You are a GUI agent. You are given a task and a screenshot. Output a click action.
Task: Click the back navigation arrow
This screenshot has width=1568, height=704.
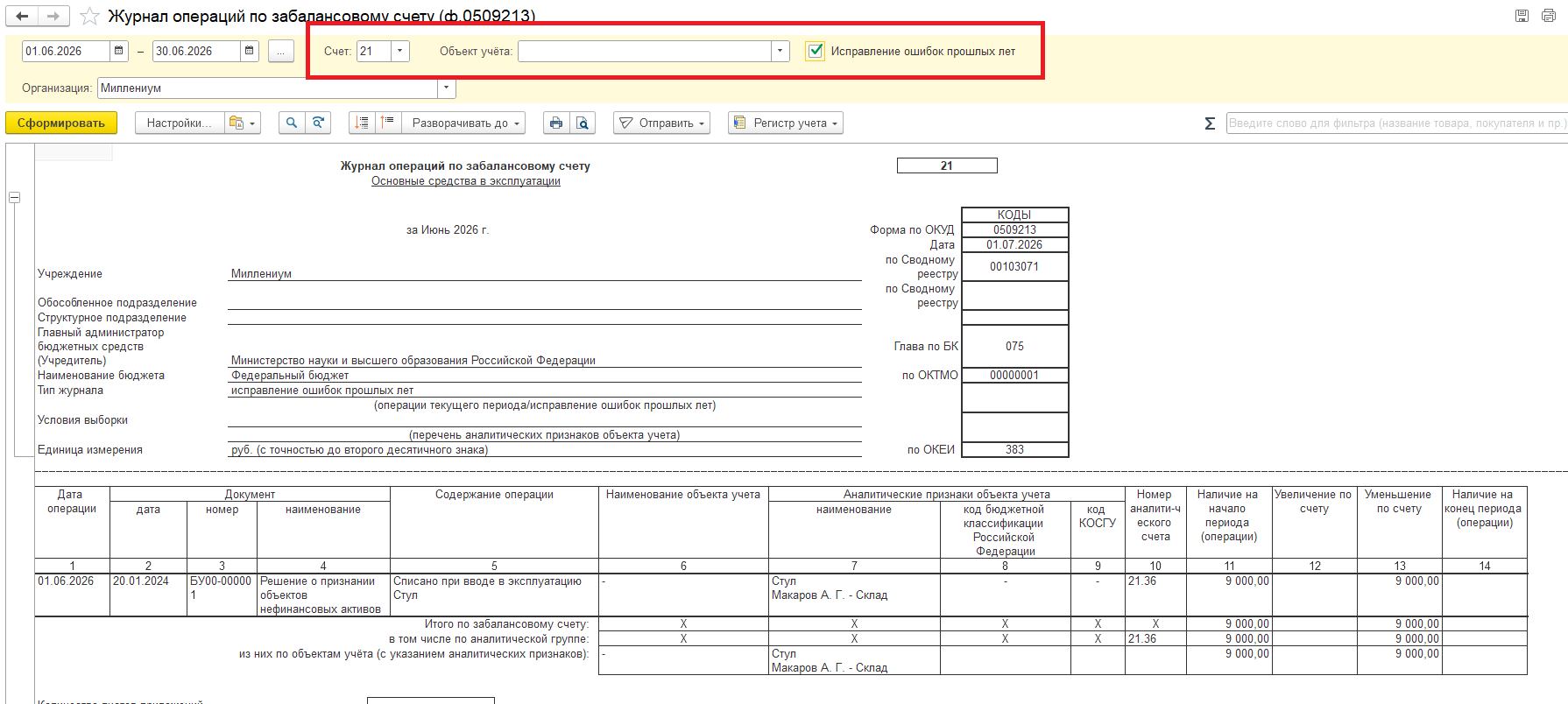coord(22,16)
